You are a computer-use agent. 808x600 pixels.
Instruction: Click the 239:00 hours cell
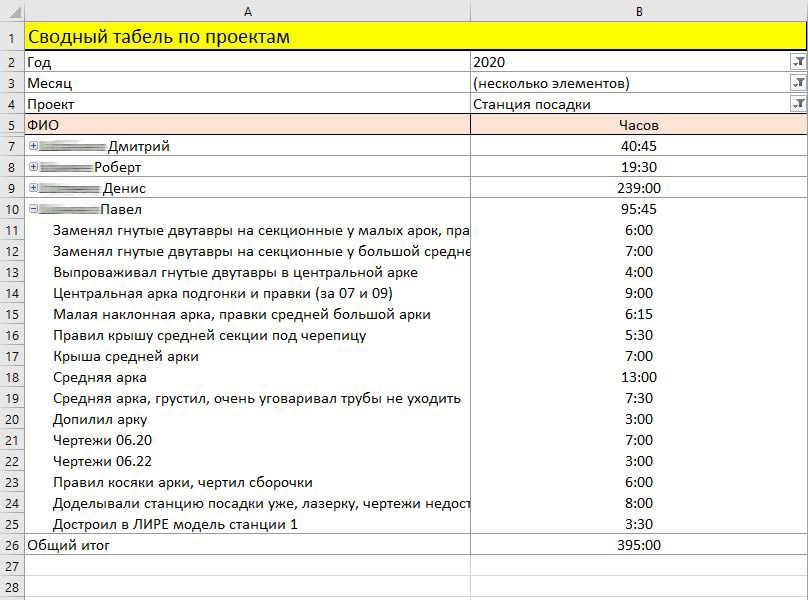639,188
